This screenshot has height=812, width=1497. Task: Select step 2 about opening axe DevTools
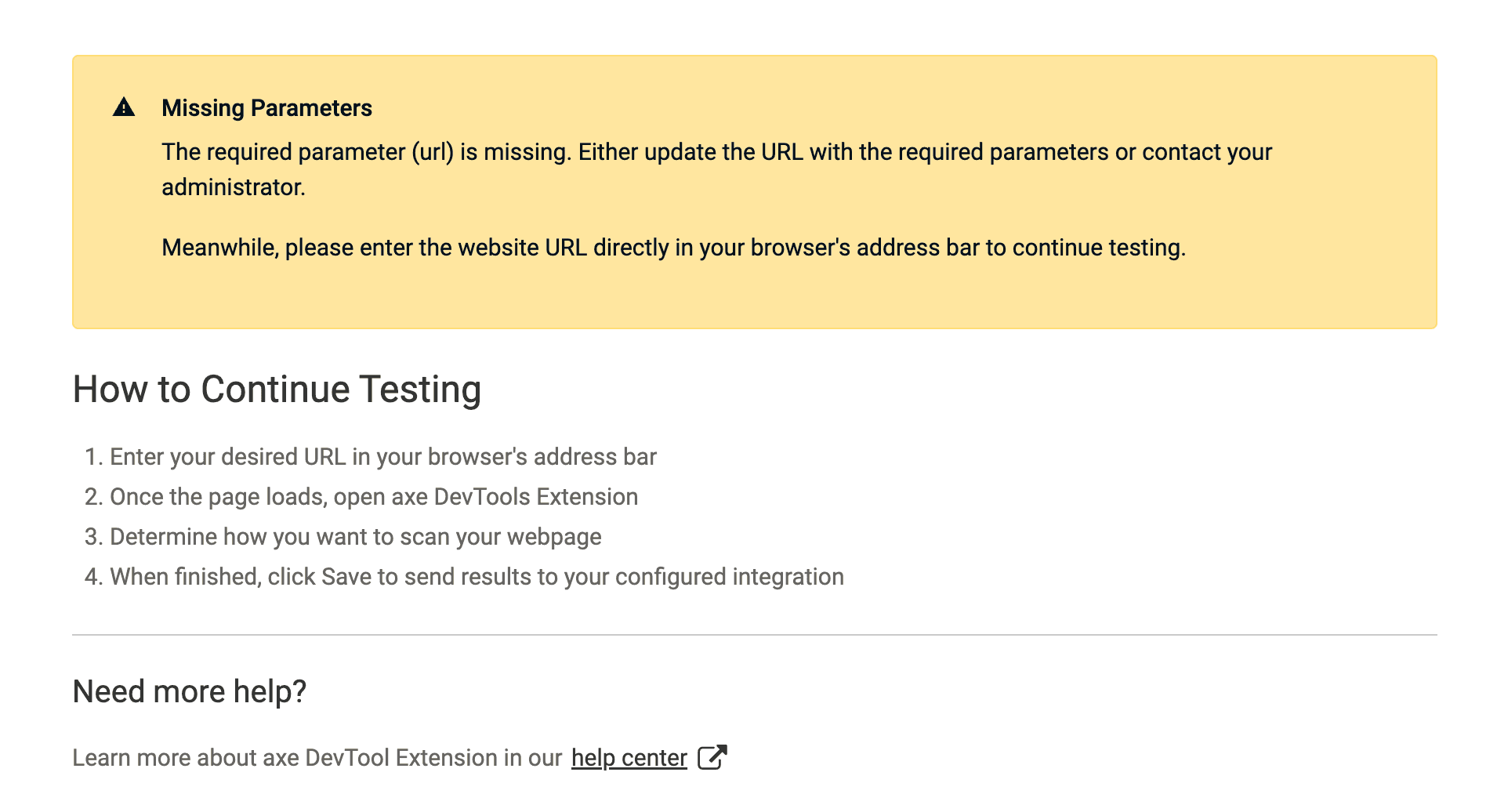pos(373,497)
